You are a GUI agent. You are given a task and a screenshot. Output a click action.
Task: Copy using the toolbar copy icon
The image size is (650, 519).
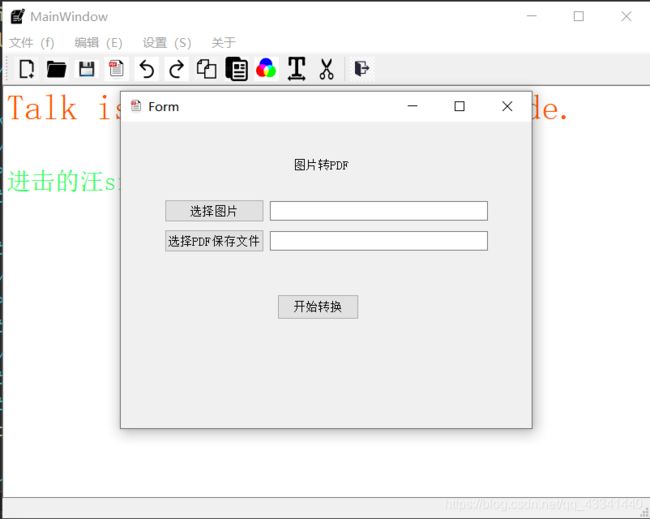click(206, 69)
